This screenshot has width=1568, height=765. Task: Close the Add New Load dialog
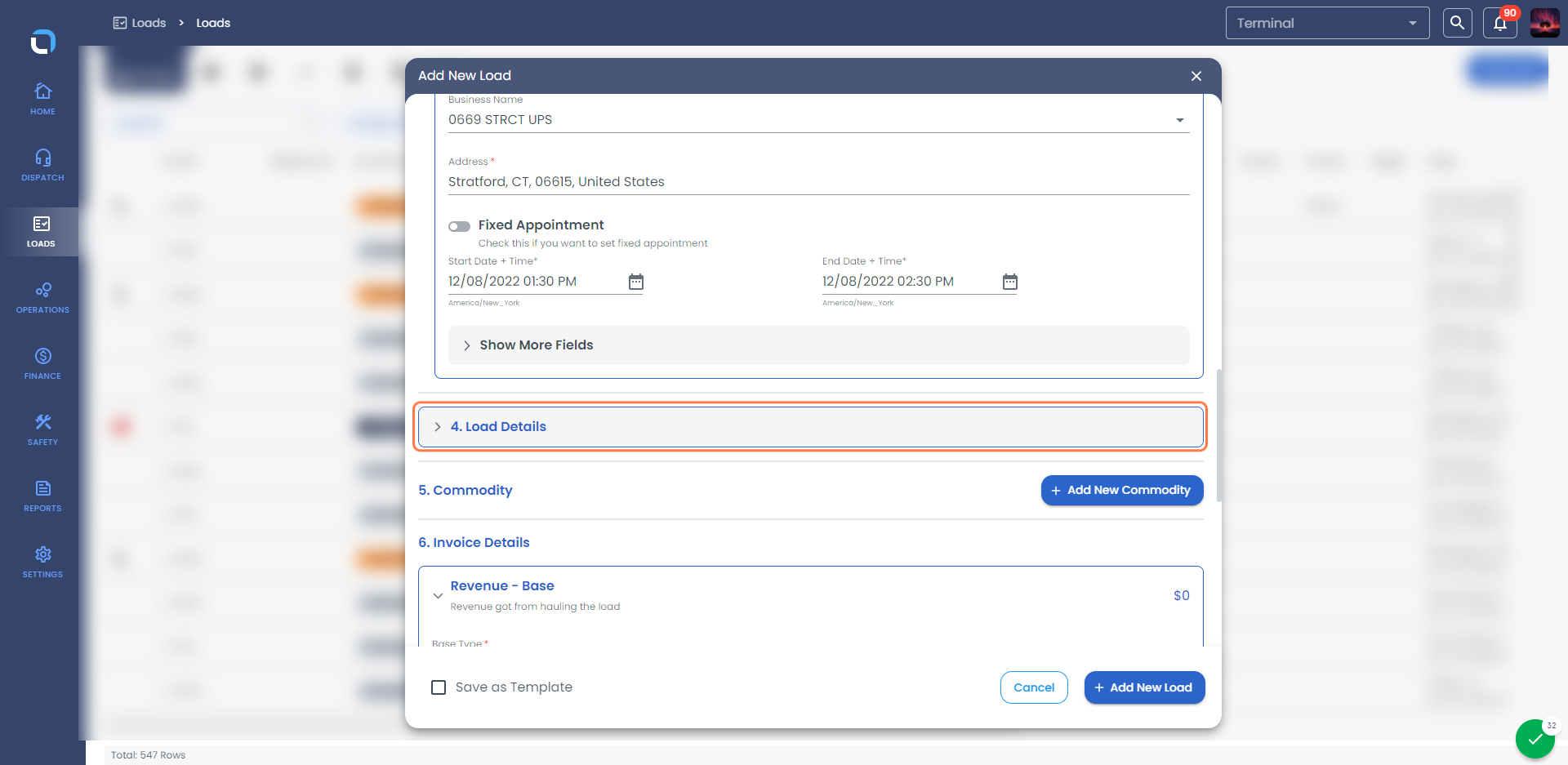pos(1196,76)
